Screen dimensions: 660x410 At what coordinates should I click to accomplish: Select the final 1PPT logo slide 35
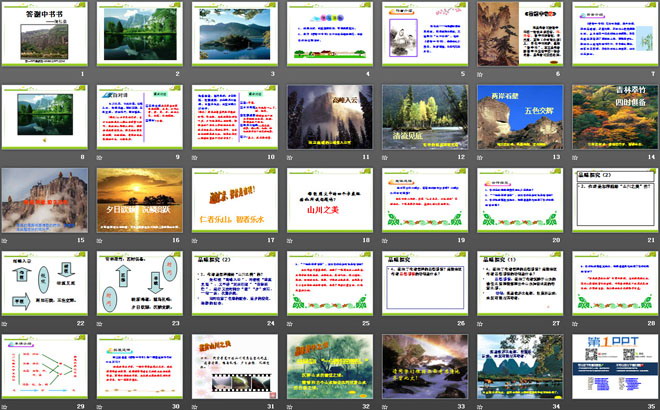(611, 366)
